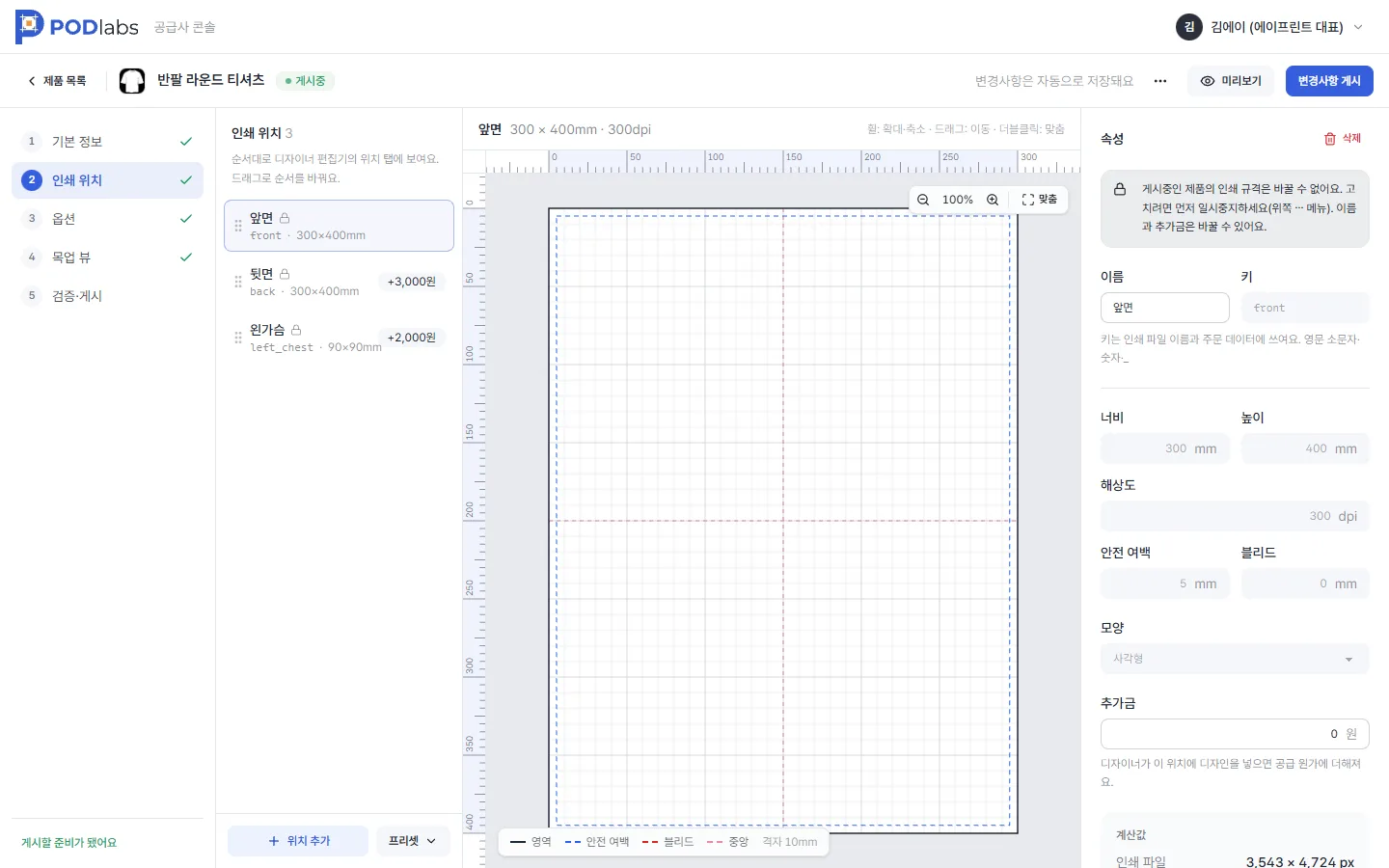Click the 삭제 delete trash button
Image resolution: width=1389 pixels, height=868 pixels.
click(1343, 139)
